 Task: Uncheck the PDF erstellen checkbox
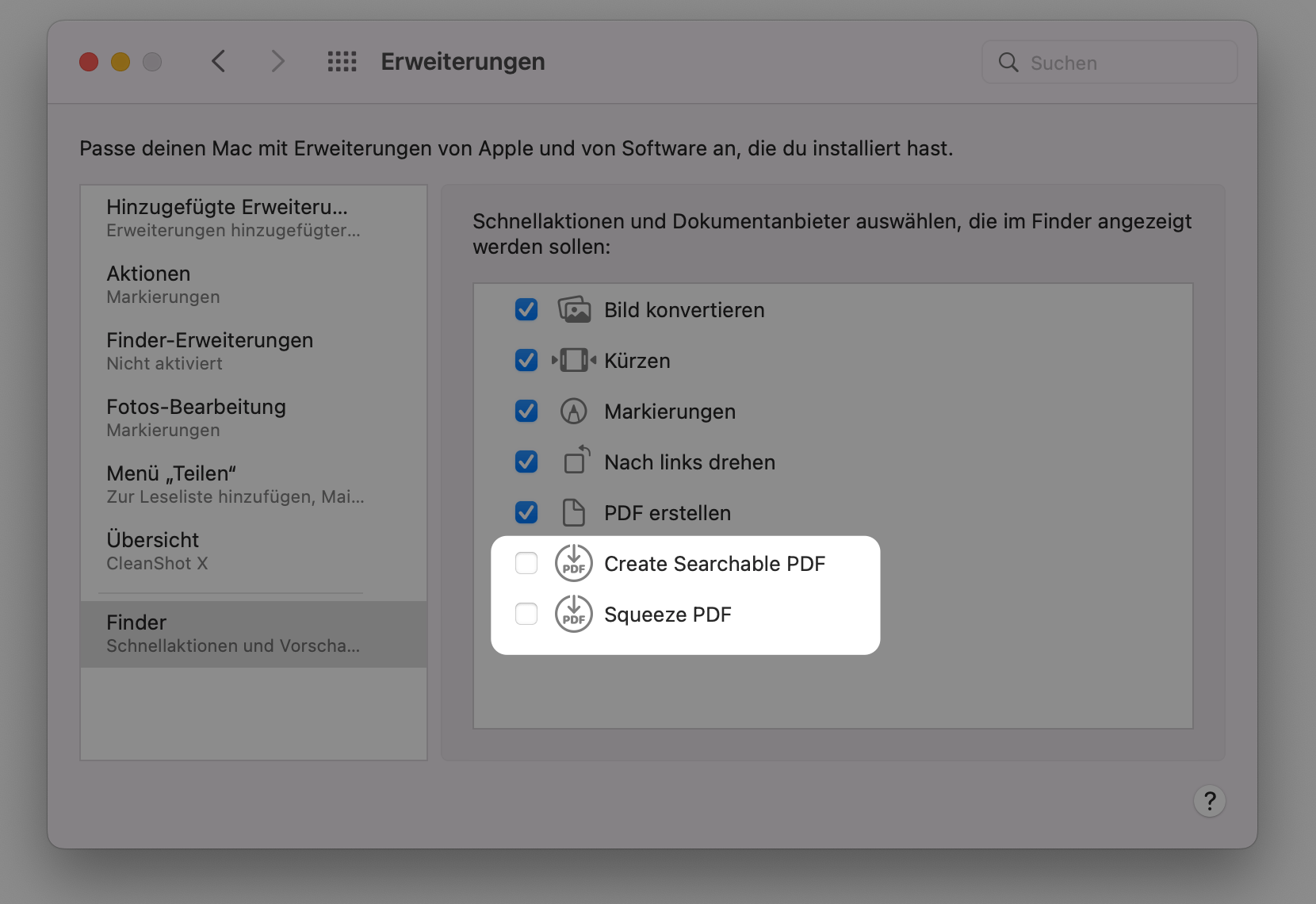click(526, 513)
